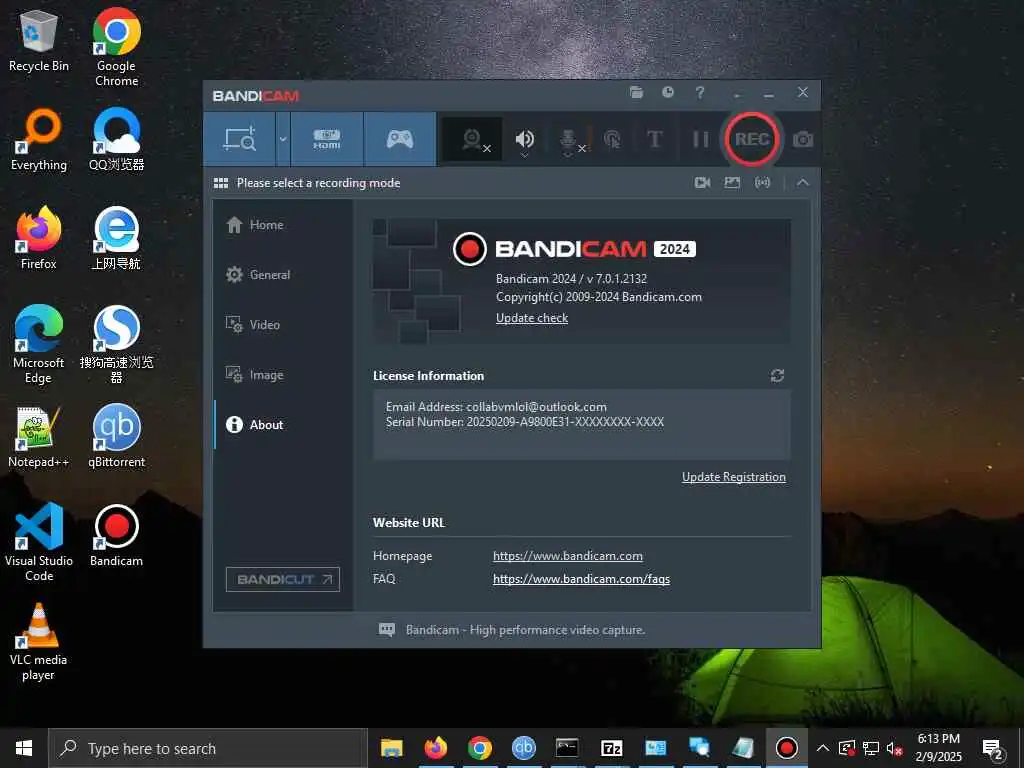Open the audio list broadcast icon

pos(762,183)
